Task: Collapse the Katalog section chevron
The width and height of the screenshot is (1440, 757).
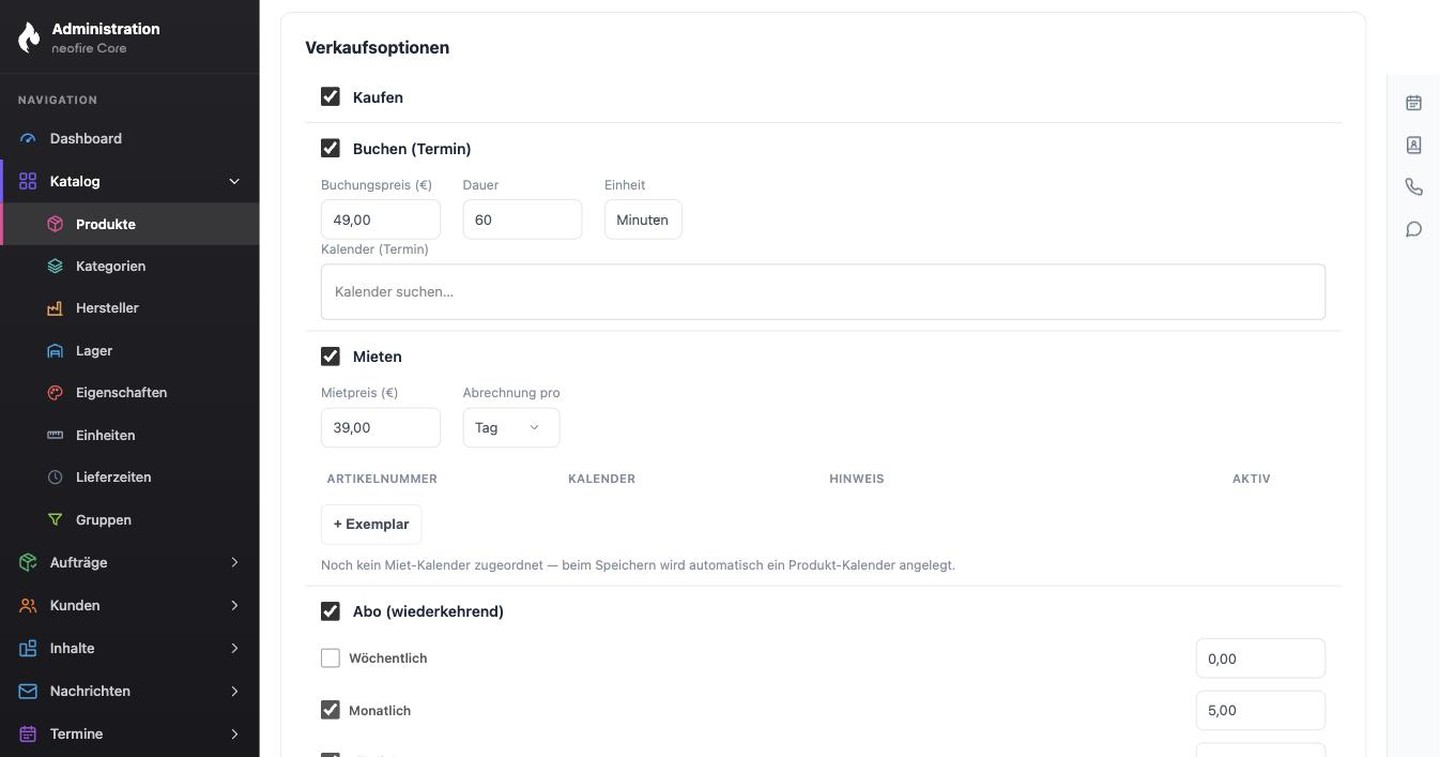Action: pos(234,181)
